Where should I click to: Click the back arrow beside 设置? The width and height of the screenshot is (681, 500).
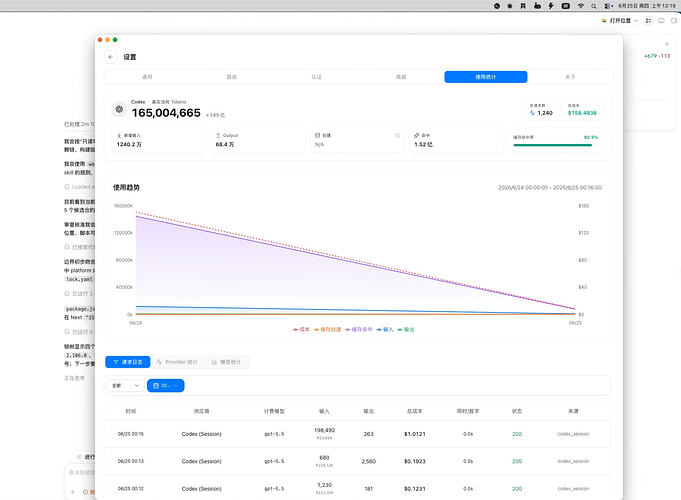111,57
